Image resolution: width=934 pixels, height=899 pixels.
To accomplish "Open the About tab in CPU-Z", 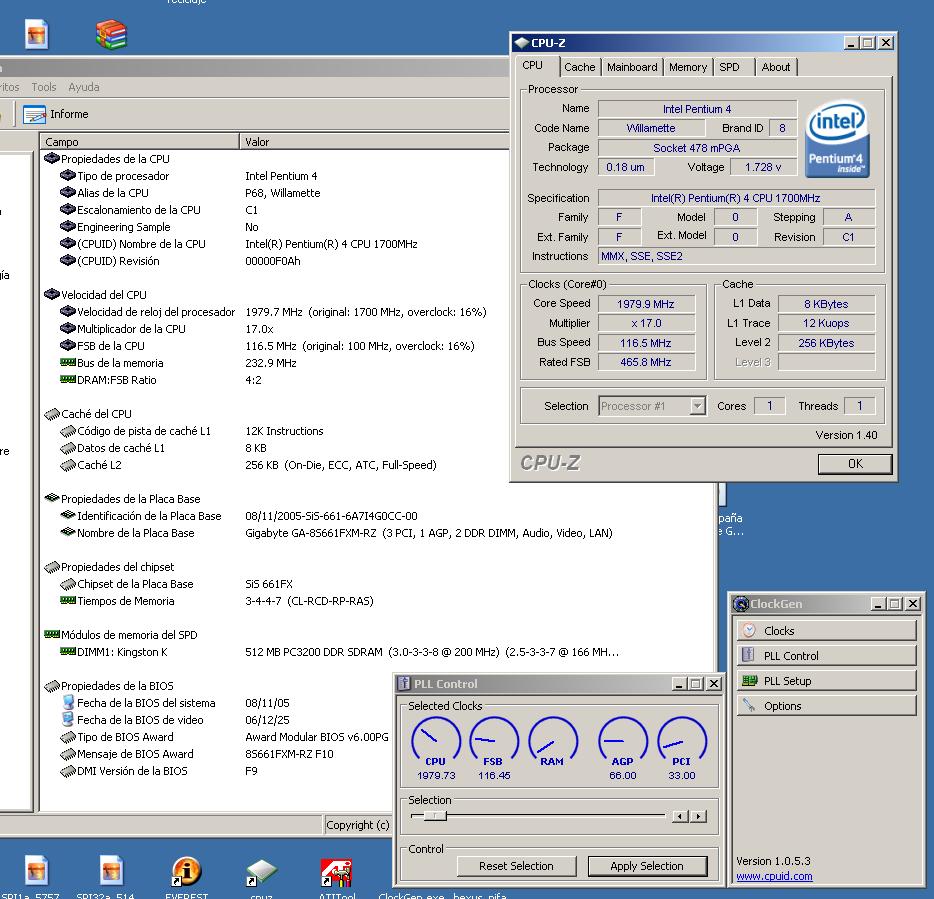I will [776, 67].
